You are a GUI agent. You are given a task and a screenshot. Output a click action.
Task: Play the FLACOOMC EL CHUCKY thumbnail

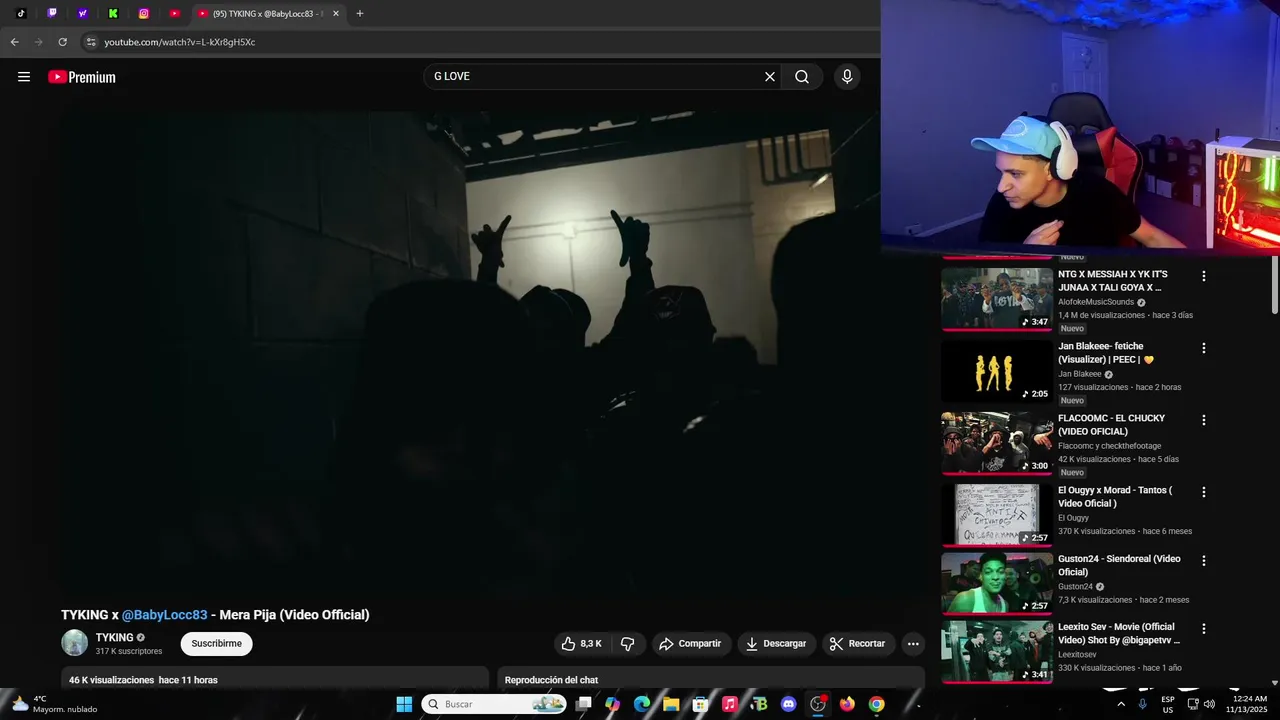997,443
